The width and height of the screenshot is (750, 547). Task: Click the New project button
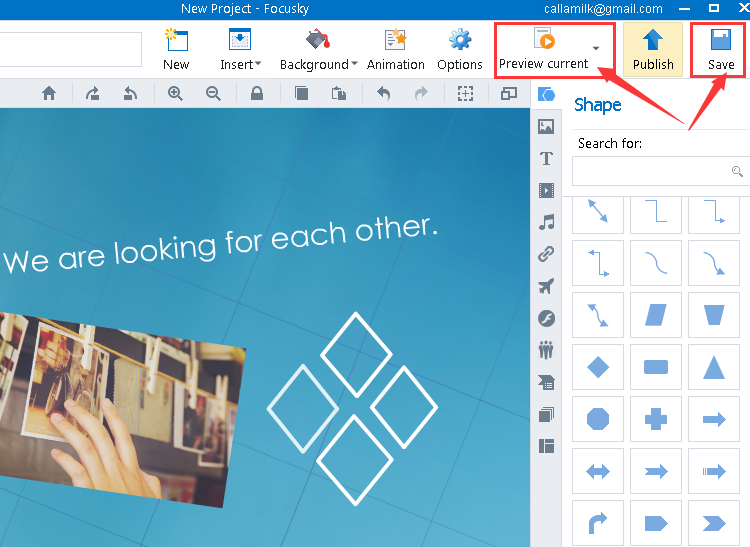click(x=176, y=50)
